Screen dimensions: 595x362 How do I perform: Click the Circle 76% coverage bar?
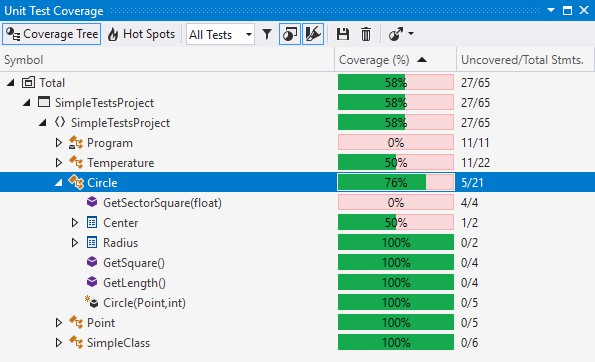pos(396,183)
